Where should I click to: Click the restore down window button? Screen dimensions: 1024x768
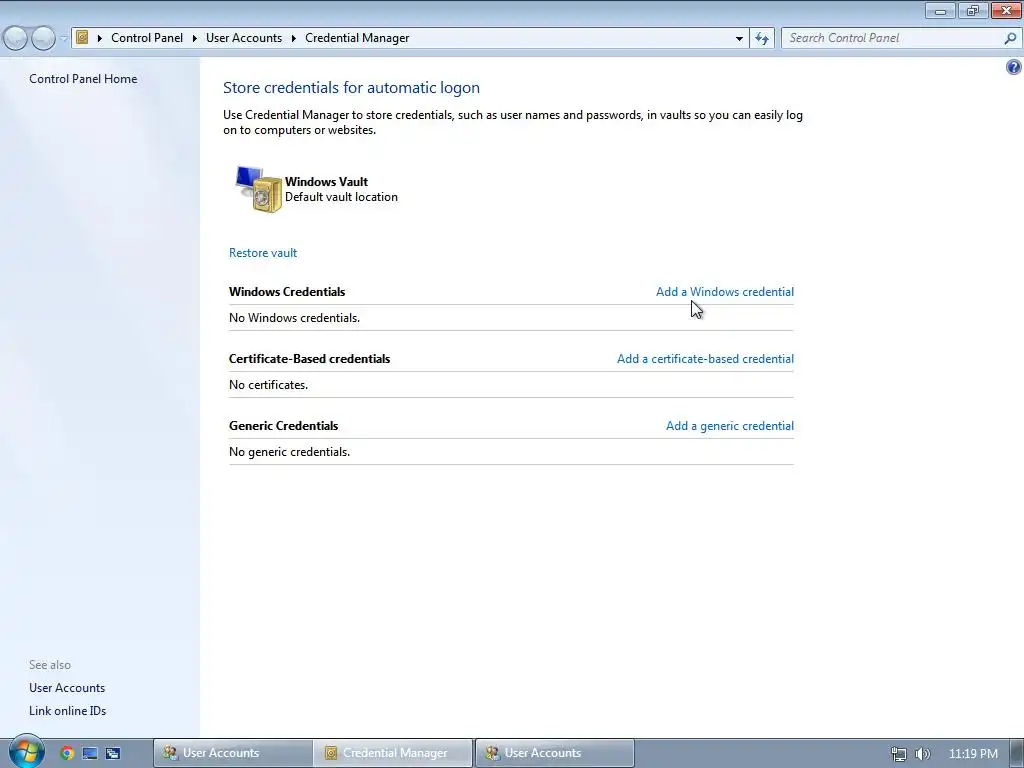[973, 10]
